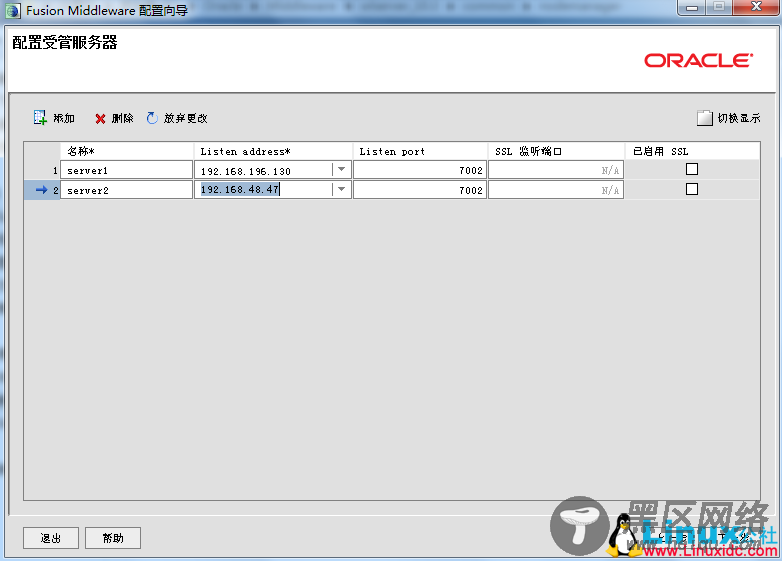Click the server2 name field

[x=127, y=190]
